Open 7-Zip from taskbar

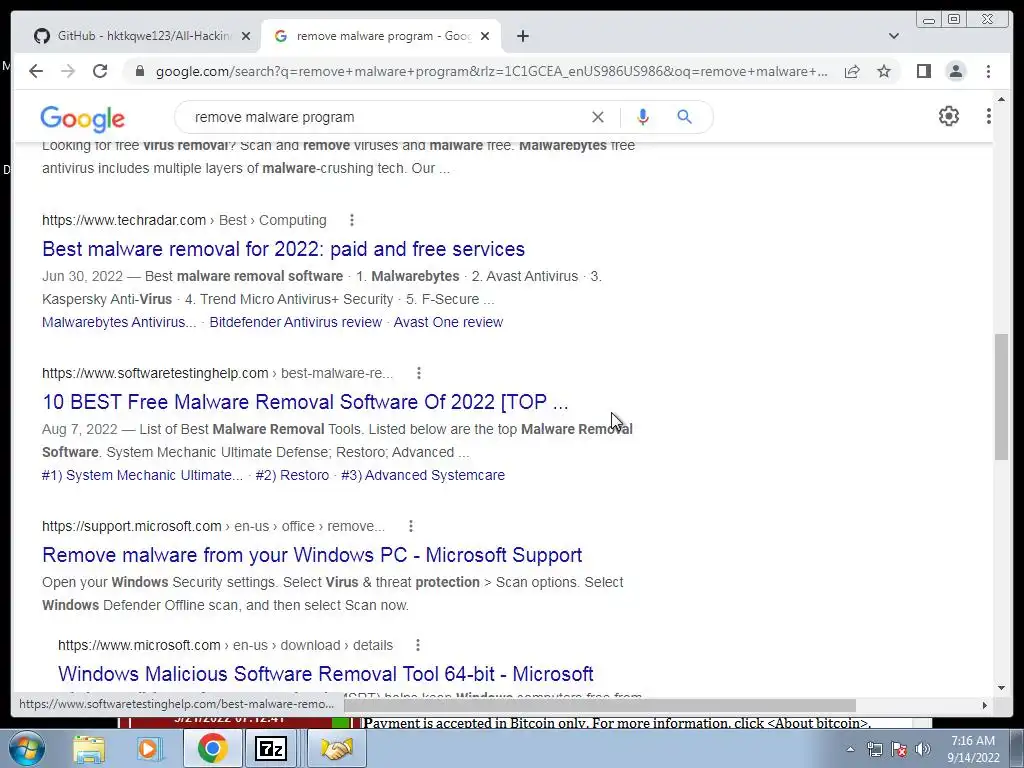pyautogui.click(x=270, y=749)
